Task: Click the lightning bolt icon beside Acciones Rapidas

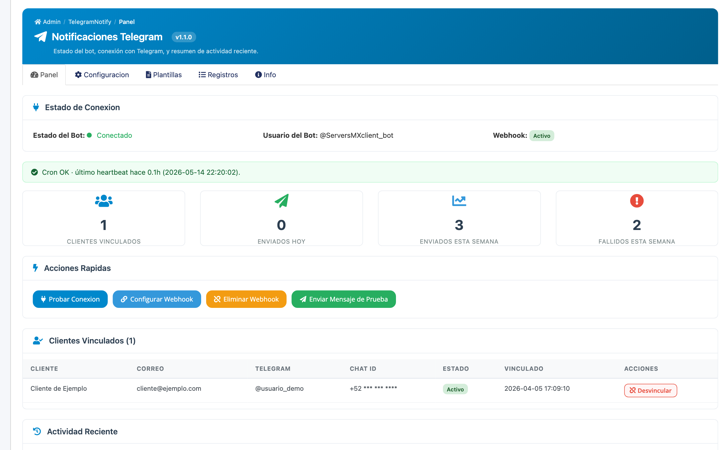Action: point(35,268)
